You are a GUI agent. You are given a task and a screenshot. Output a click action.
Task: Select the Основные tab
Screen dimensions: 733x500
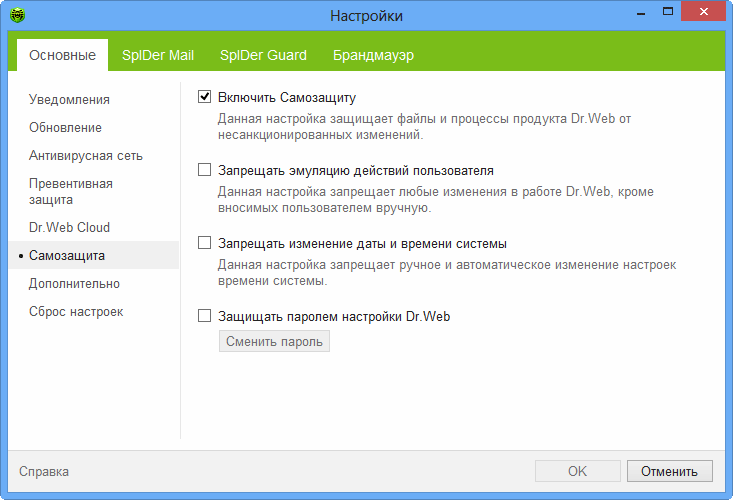point(62,55)
